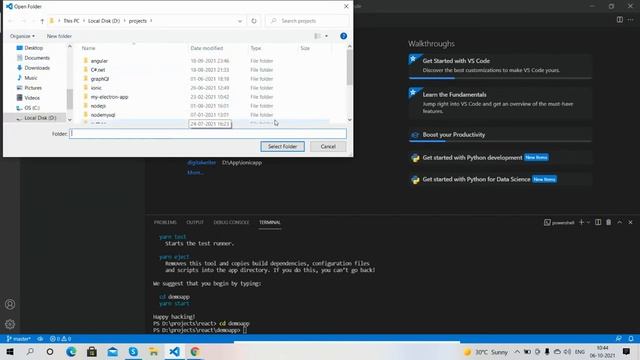The width and height of the screenshot is (640, 360).
Task: Open Chrome from the taskbar
Action: coord(195,351)
